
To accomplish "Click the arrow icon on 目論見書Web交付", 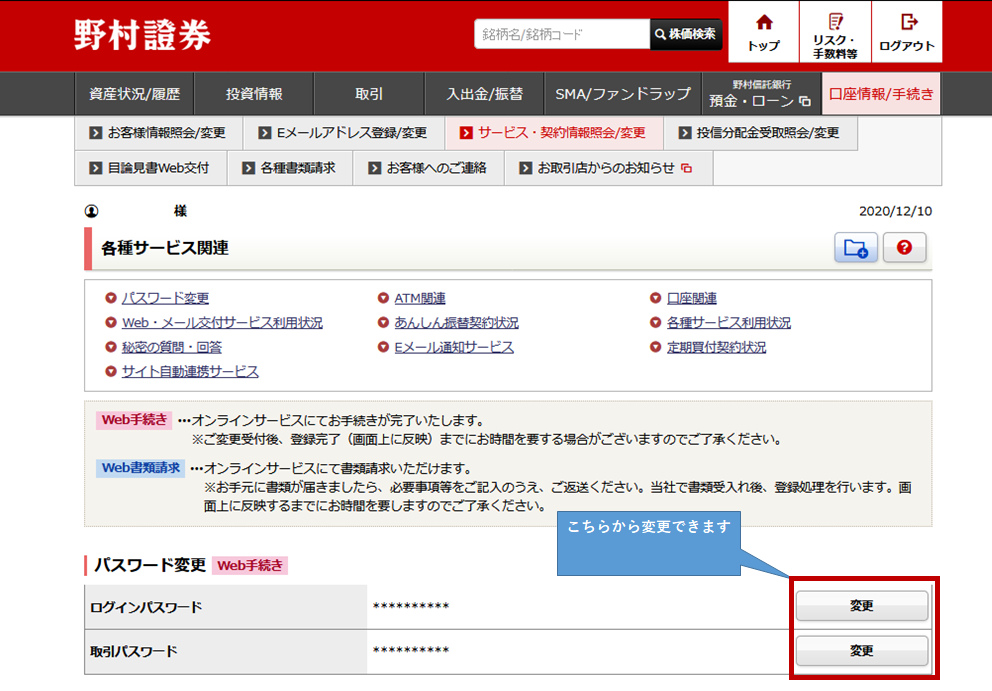I will pyautogui.click(x=96, y=168).
